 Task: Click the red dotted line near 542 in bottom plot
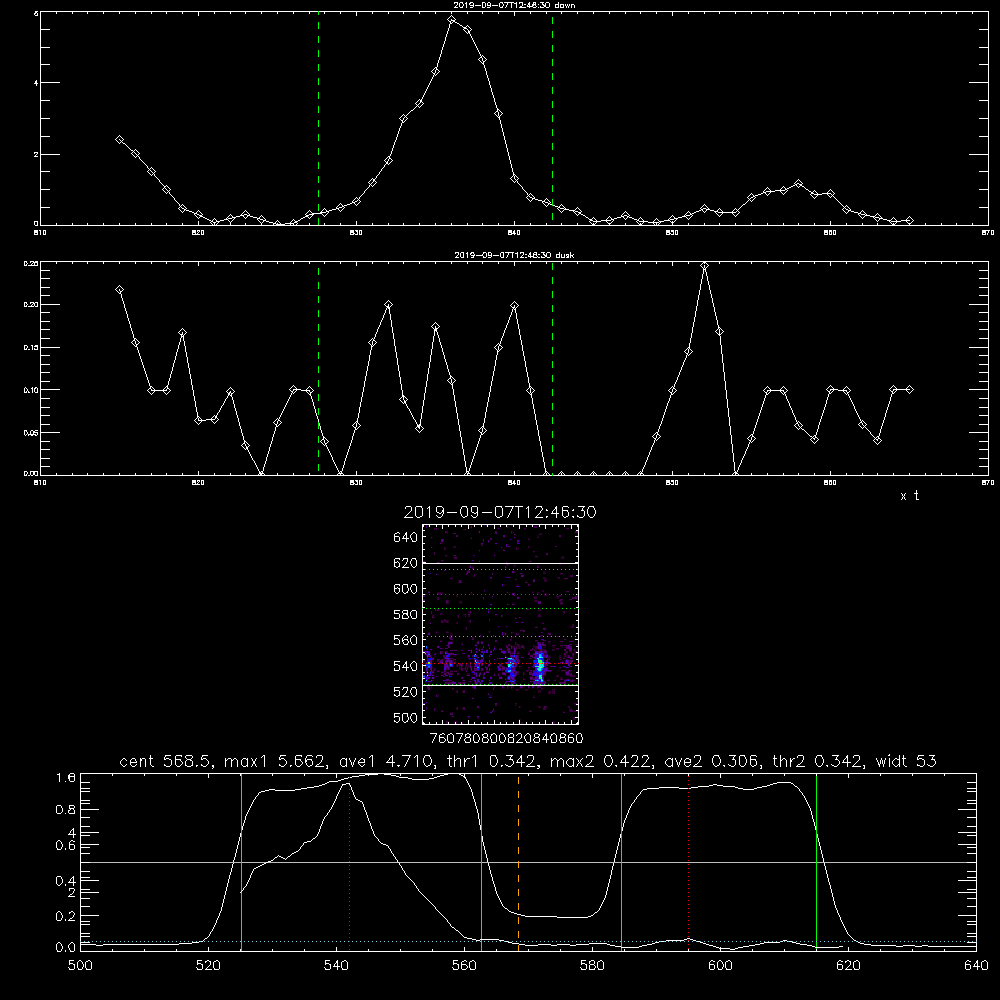349,862
